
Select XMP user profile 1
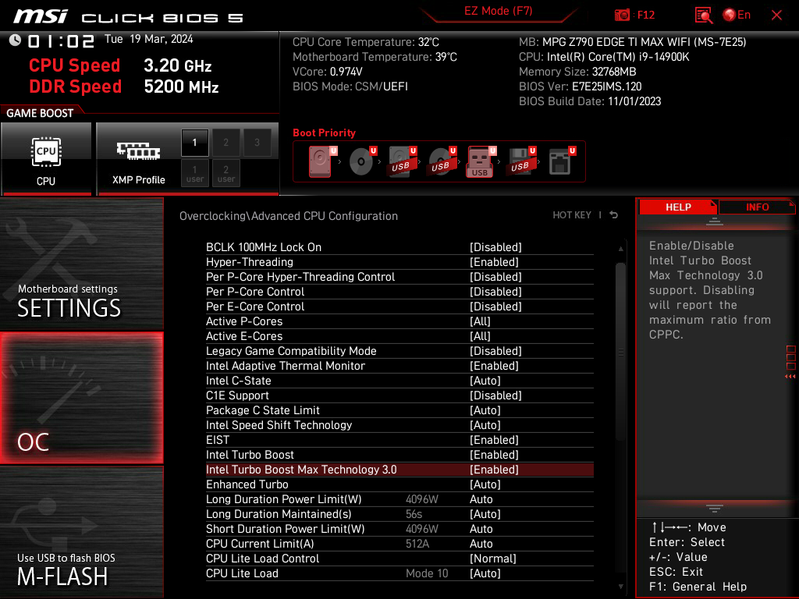[195, 173]
